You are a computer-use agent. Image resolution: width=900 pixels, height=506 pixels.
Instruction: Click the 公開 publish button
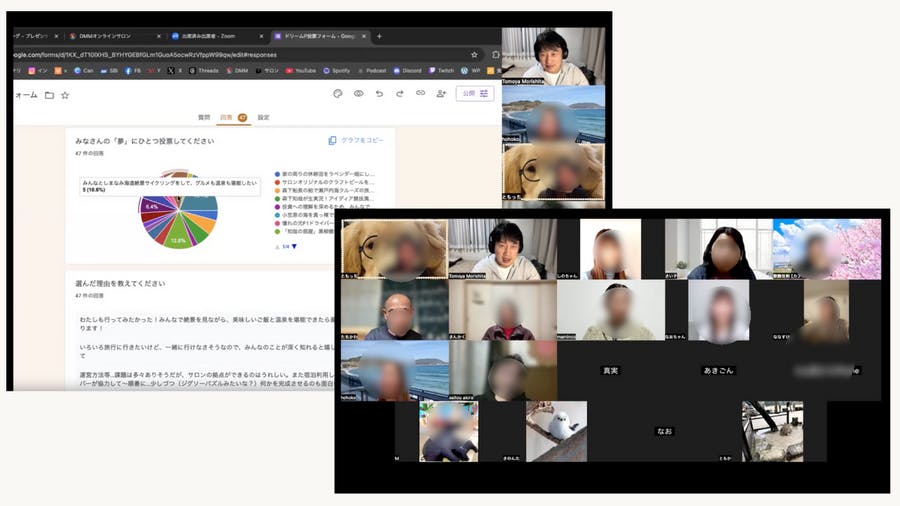[475, 94]
